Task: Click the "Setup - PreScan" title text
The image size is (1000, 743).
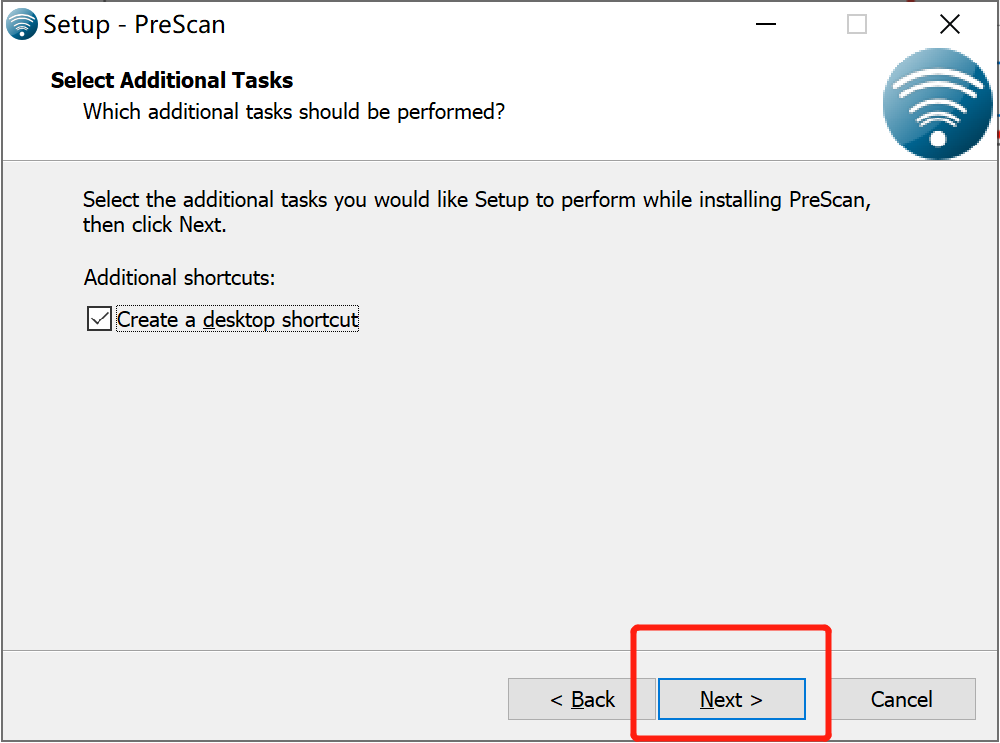Action: coord(134,24)
